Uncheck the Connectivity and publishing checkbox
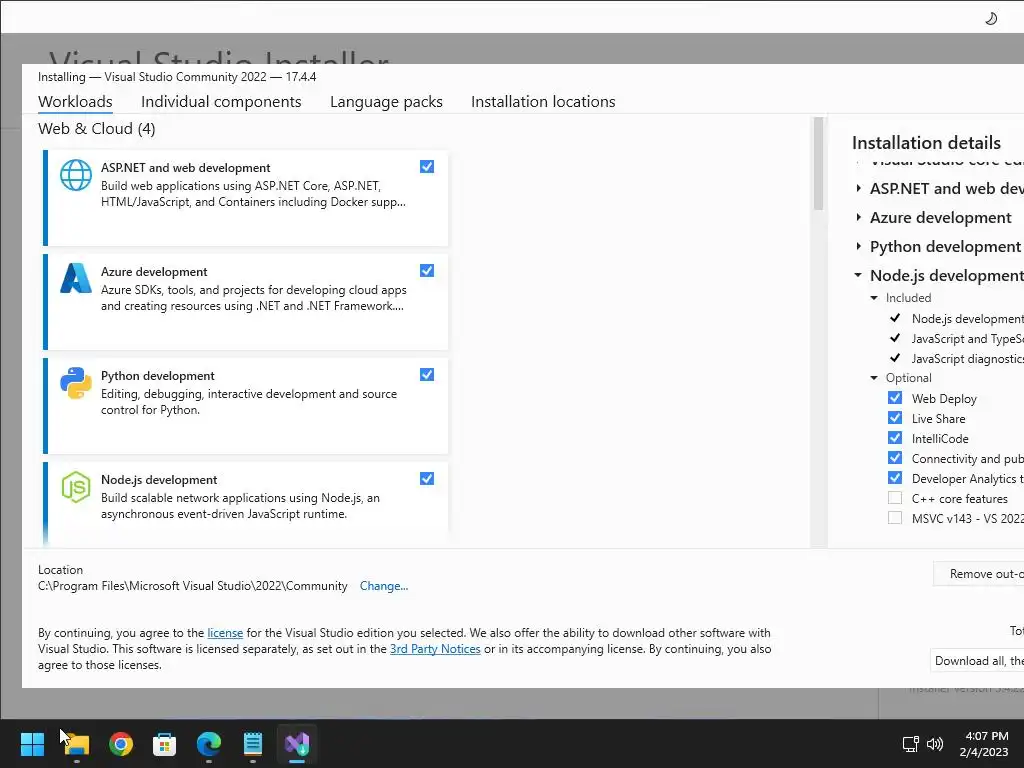This screenshot has width=1024, height=768. tap(895, 458)
